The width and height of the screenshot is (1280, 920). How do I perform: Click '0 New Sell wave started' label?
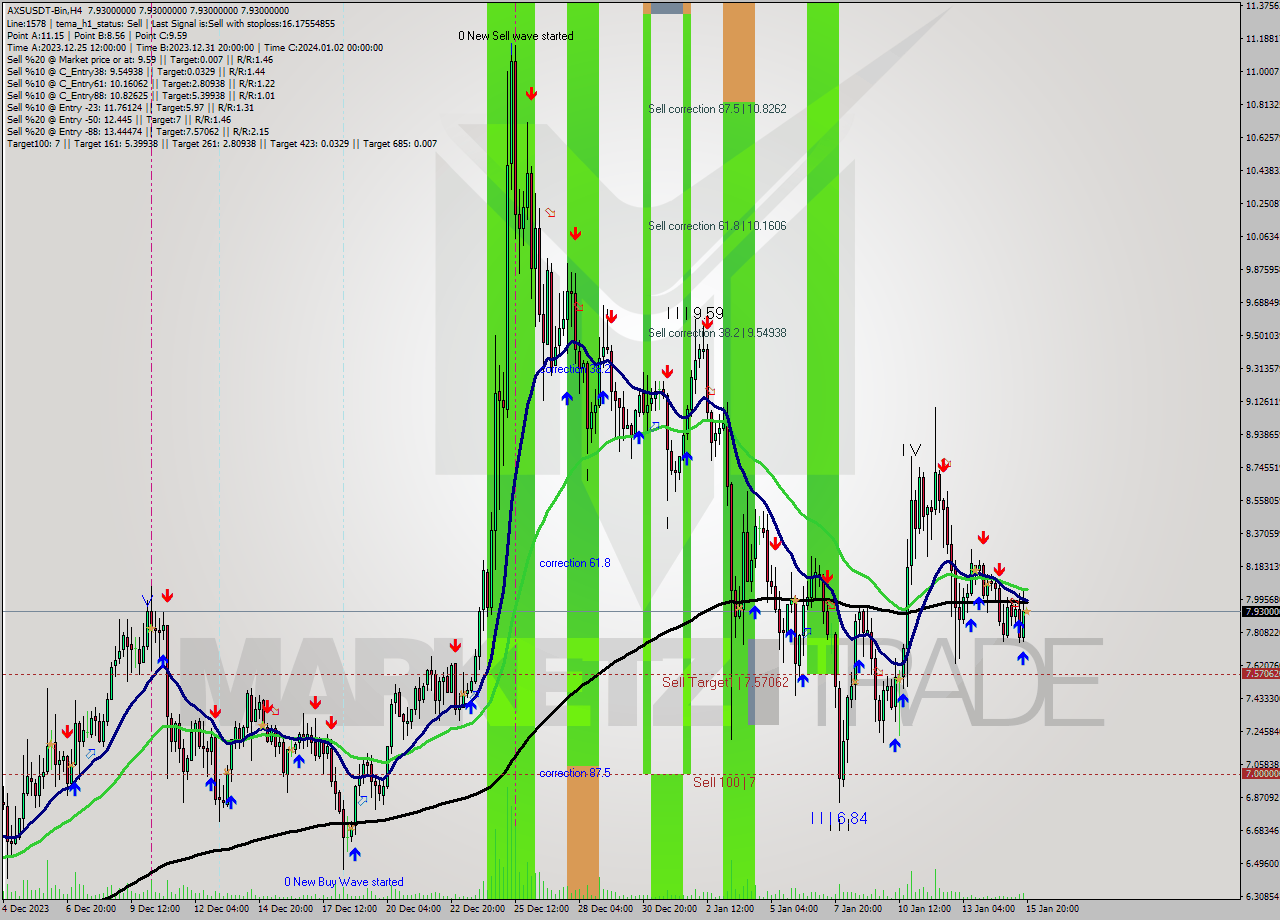516,36
